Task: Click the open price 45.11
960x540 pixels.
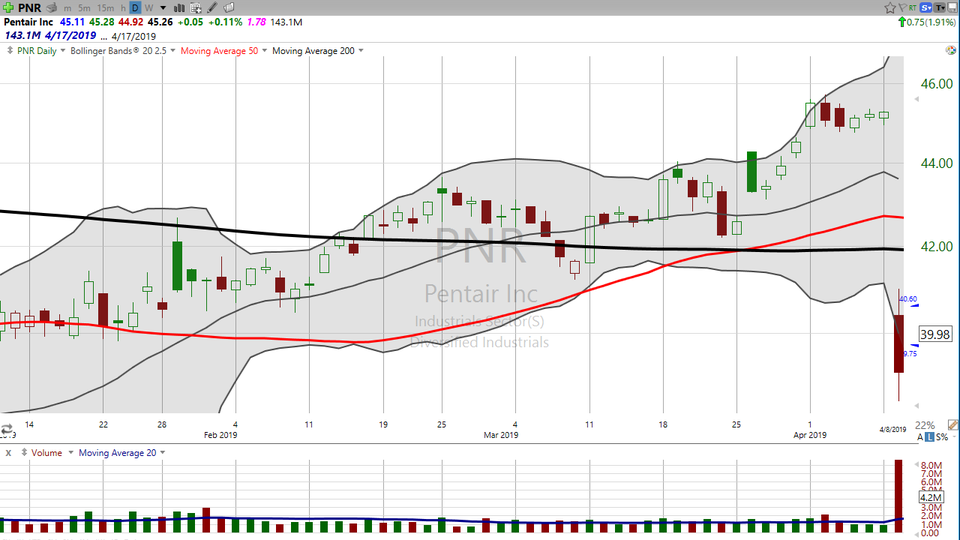Action: [72, 22]
